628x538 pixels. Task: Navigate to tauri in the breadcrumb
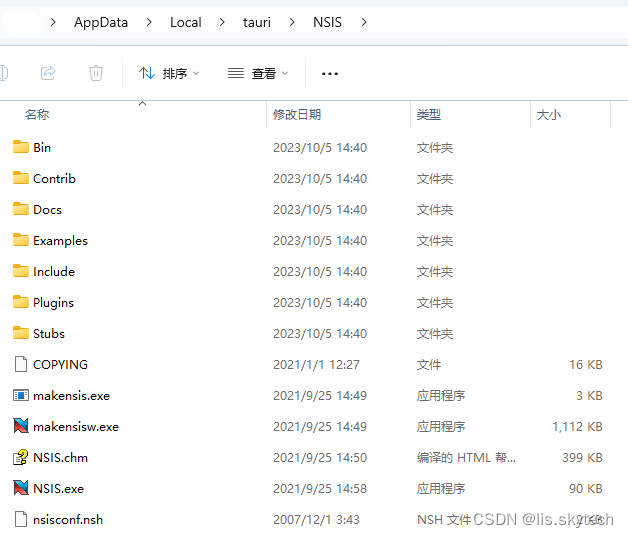pos(257,22)
